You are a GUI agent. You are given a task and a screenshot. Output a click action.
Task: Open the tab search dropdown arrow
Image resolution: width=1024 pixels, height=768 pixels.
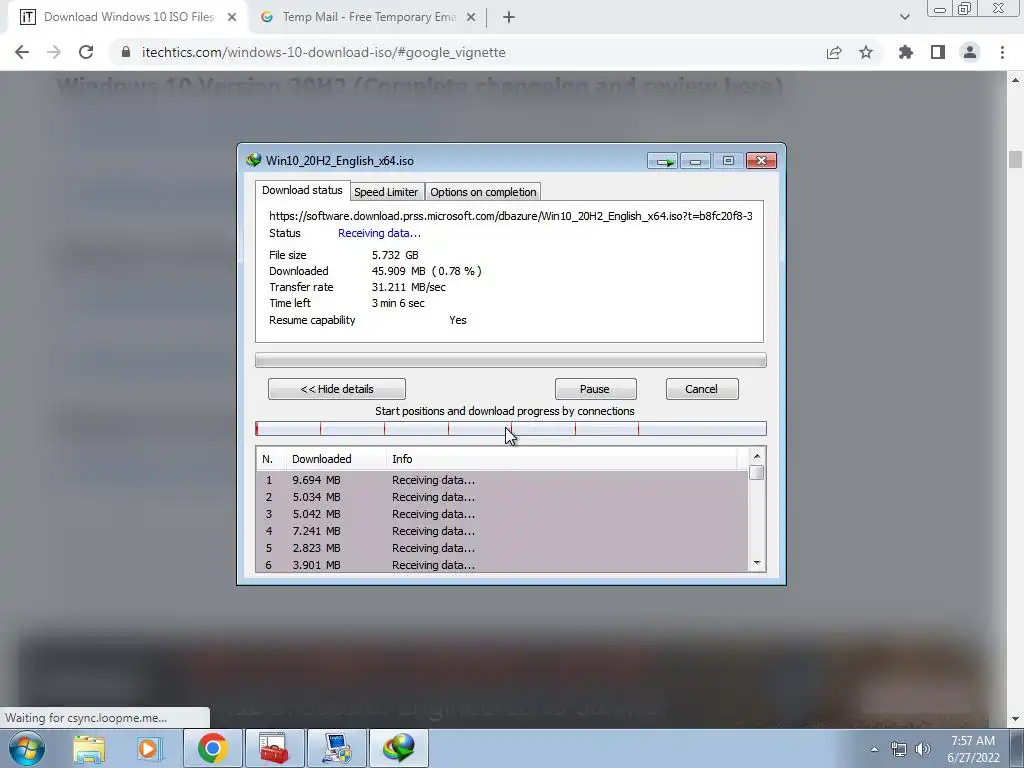904,17
